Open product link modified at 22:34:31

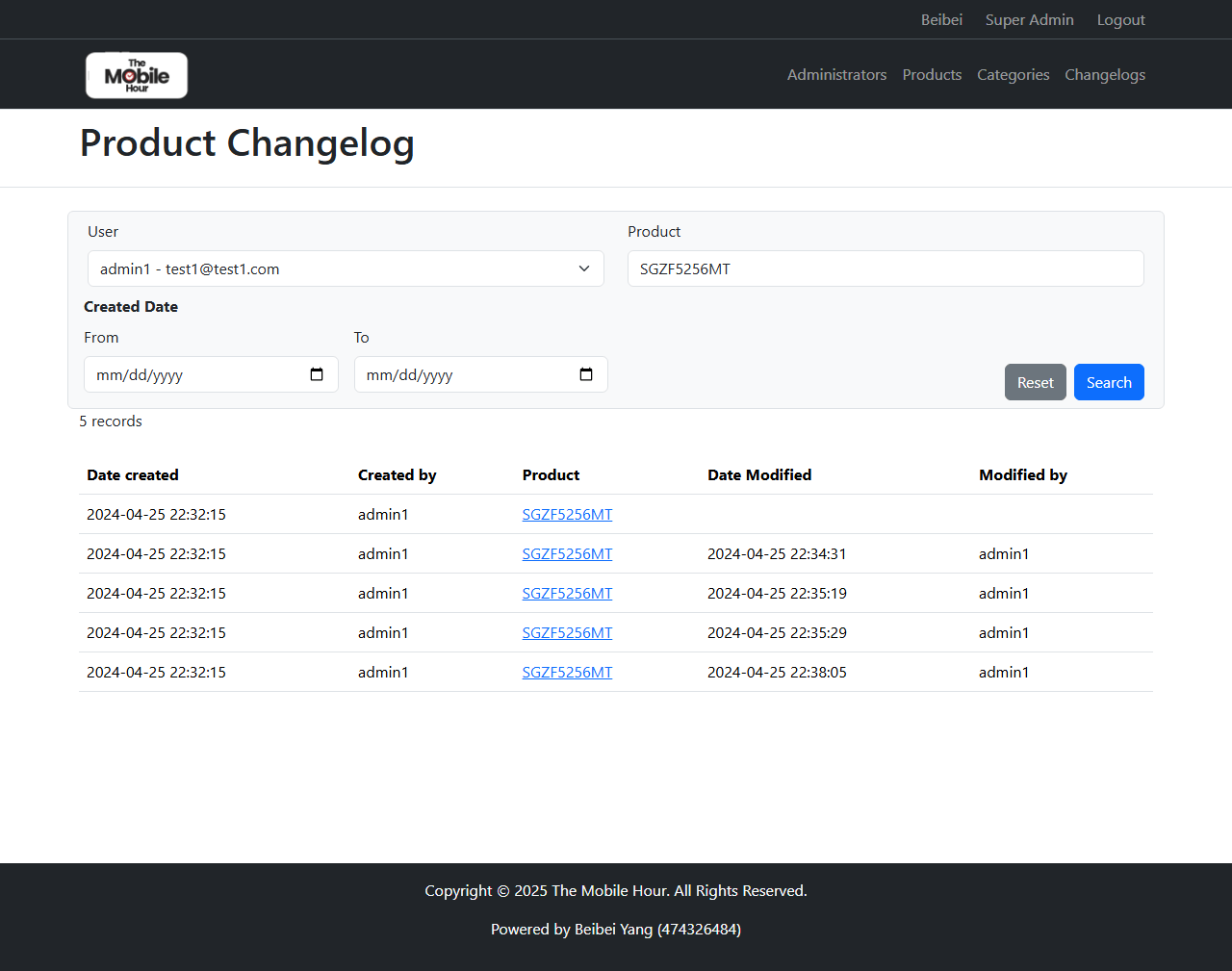(567, 554)
